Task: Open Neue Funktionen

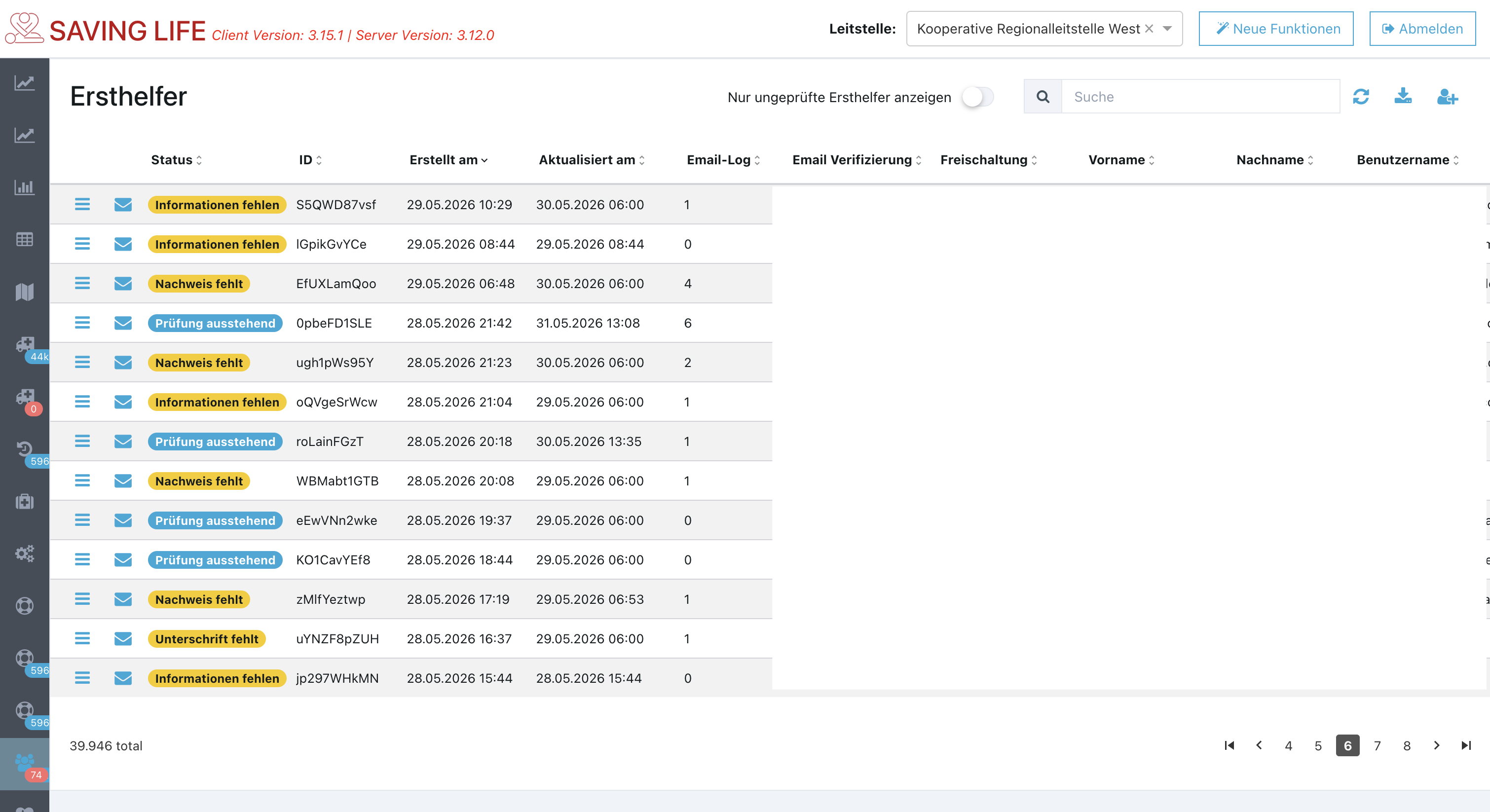Action: 1276,28
